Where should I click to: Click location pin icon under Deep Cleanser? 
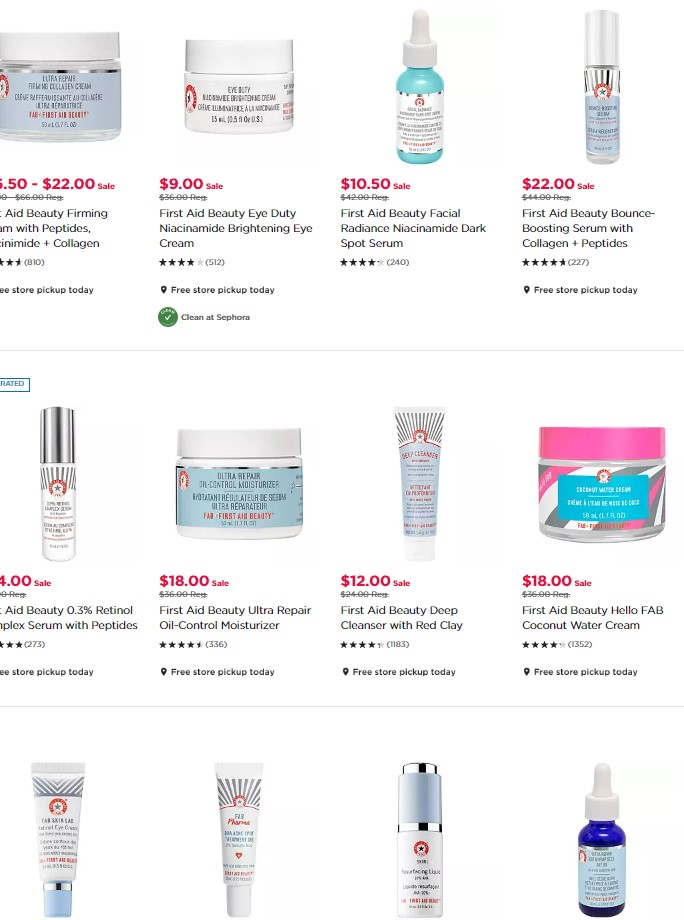tap(346, 672)
